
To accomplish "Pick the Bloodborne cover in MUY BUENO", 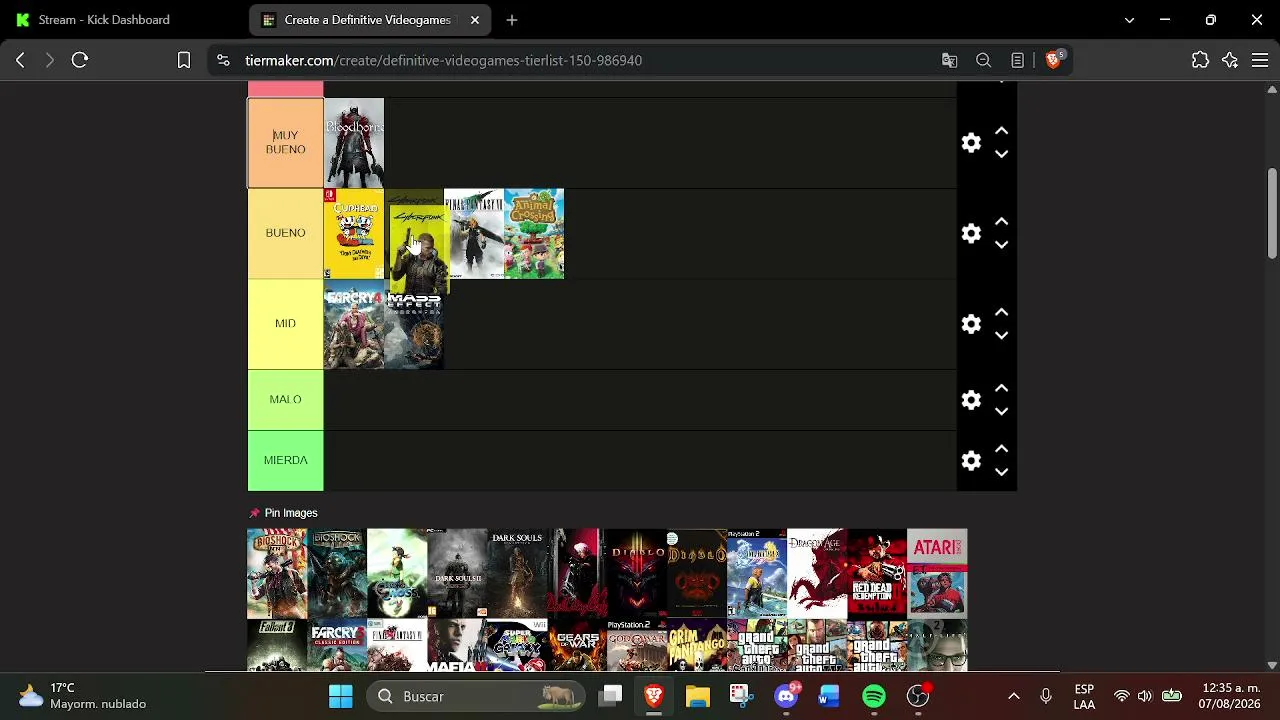I will coord(354,143).
